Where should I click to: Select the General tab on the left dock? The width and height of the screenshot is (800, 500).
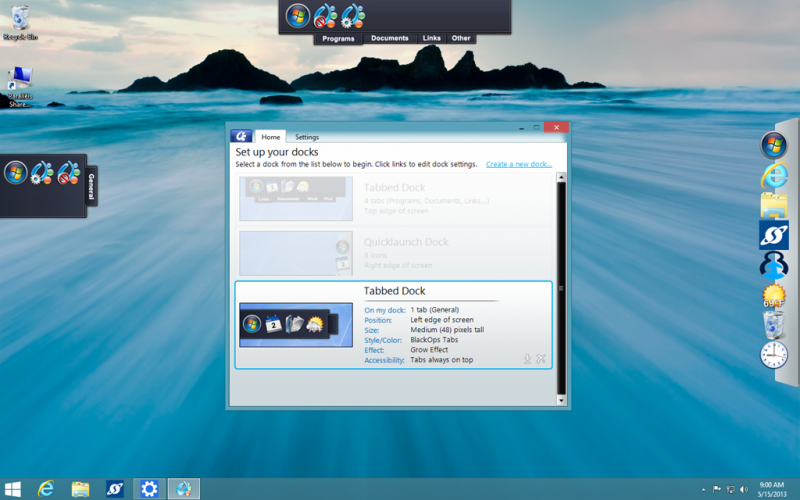pos(92,185)
